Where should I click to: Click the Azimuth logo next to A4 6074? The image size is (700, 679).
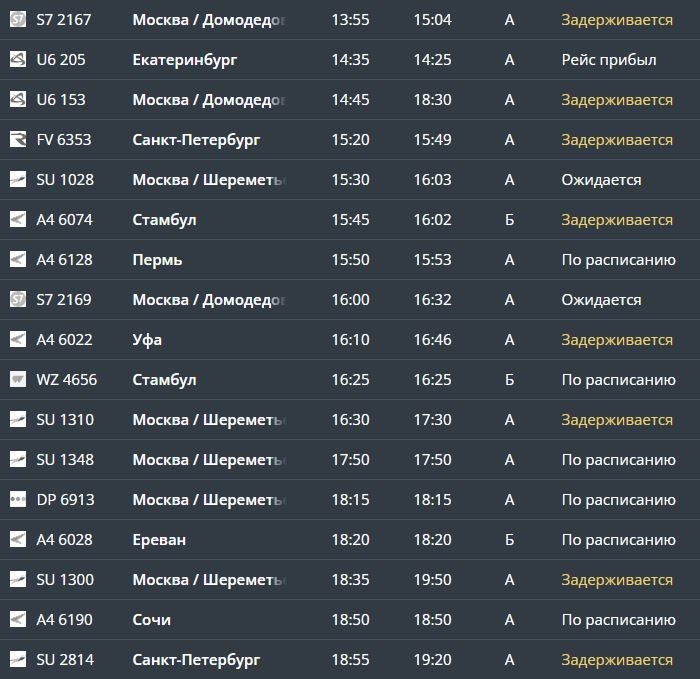coord(18,219)
